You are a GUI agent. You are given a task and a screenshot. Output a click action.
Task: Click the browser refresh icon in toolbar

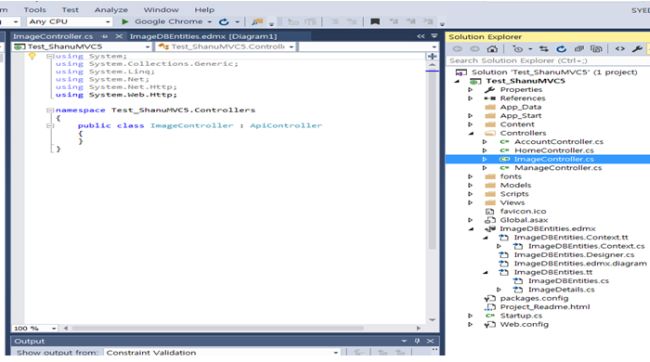click(x=224, y=22)
